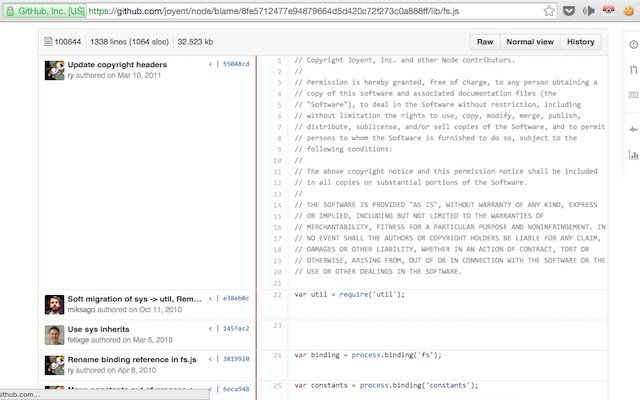Viewport: 640px width, 400px height.
Task: Open commit hash 6eca948
Action: point(236,389)
